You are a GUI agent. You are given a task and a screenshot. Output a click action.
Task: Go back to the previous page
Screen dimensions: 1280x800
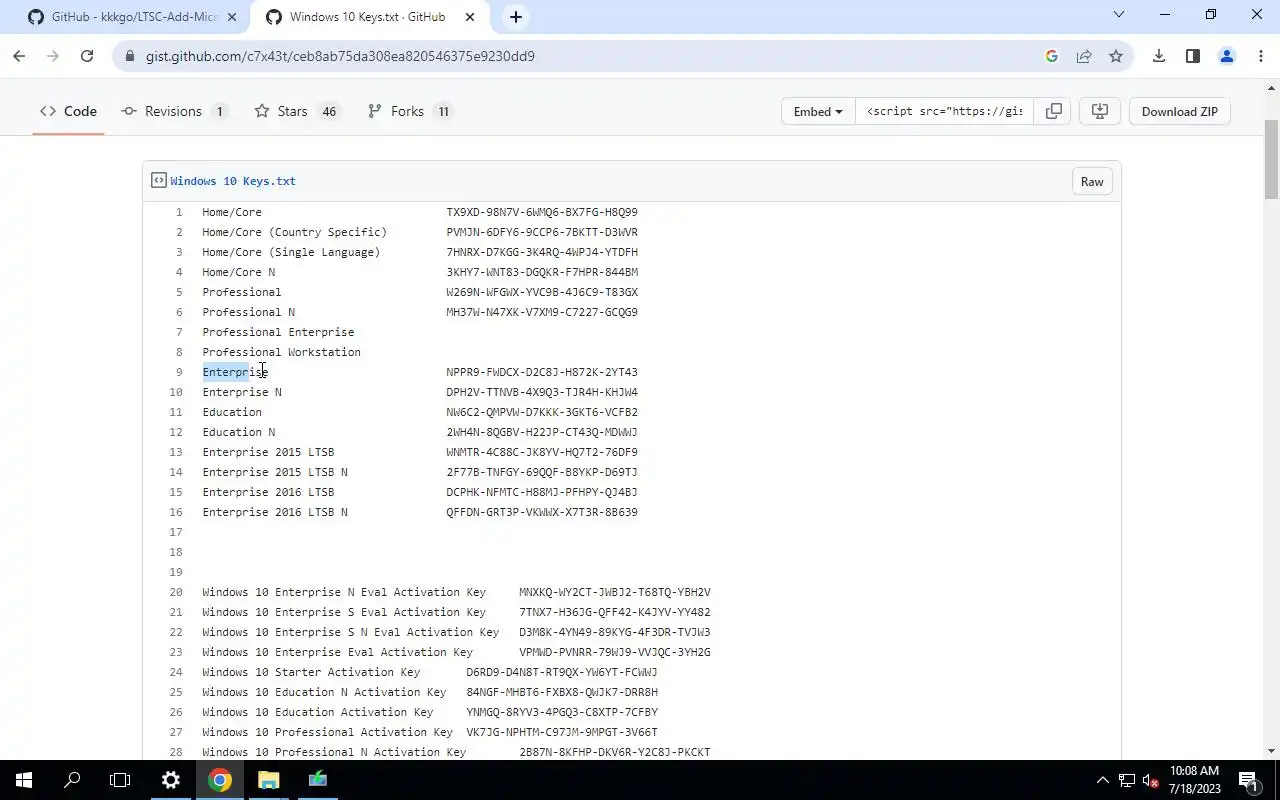(19, 56)
